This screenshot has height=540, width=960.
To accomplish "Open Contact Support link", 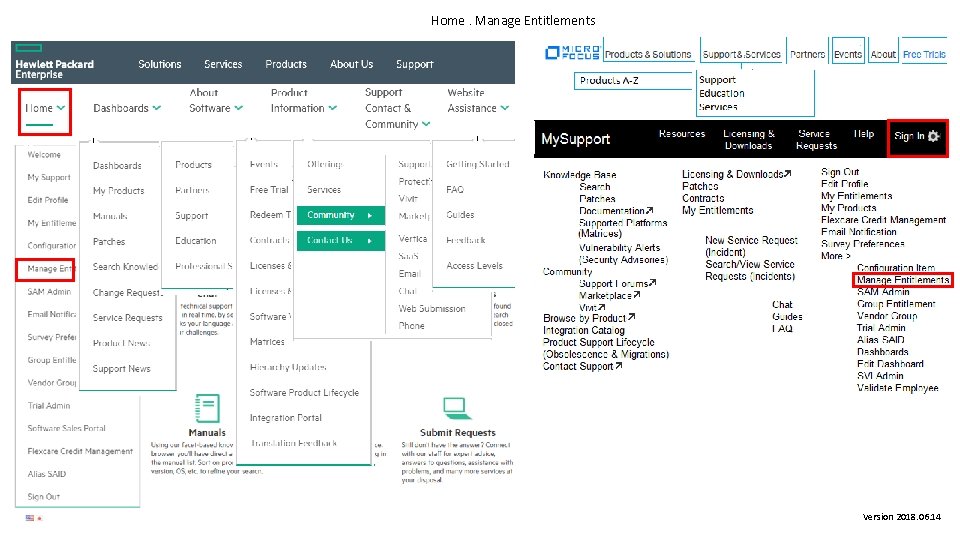I will coord(582,366).
